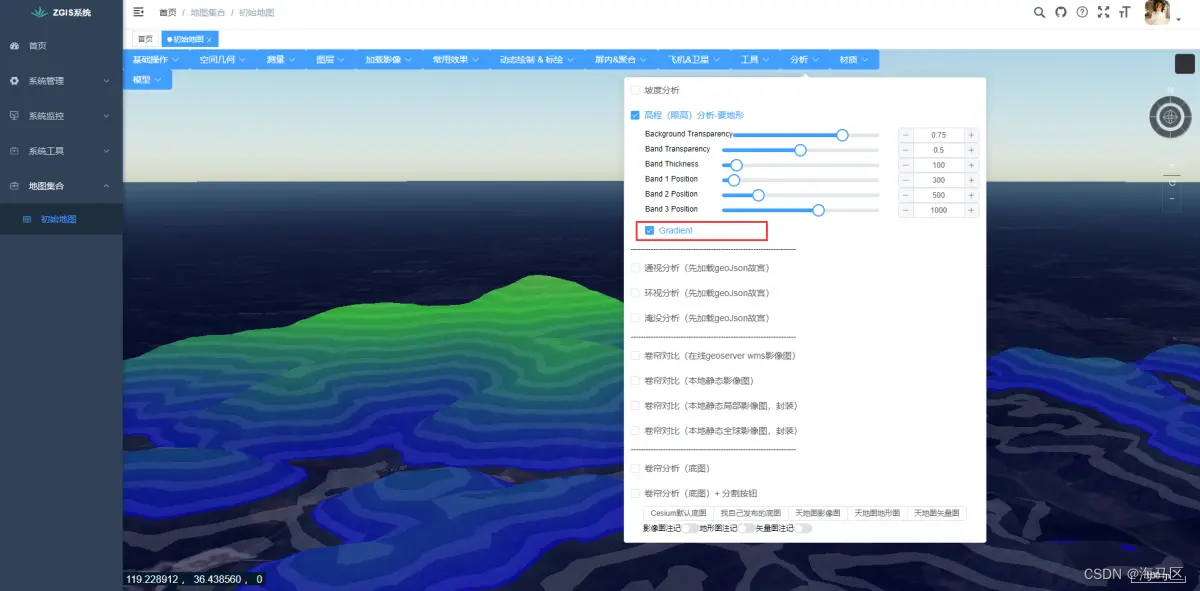Click the Band Thickness value input field

(x=938, y=164)
